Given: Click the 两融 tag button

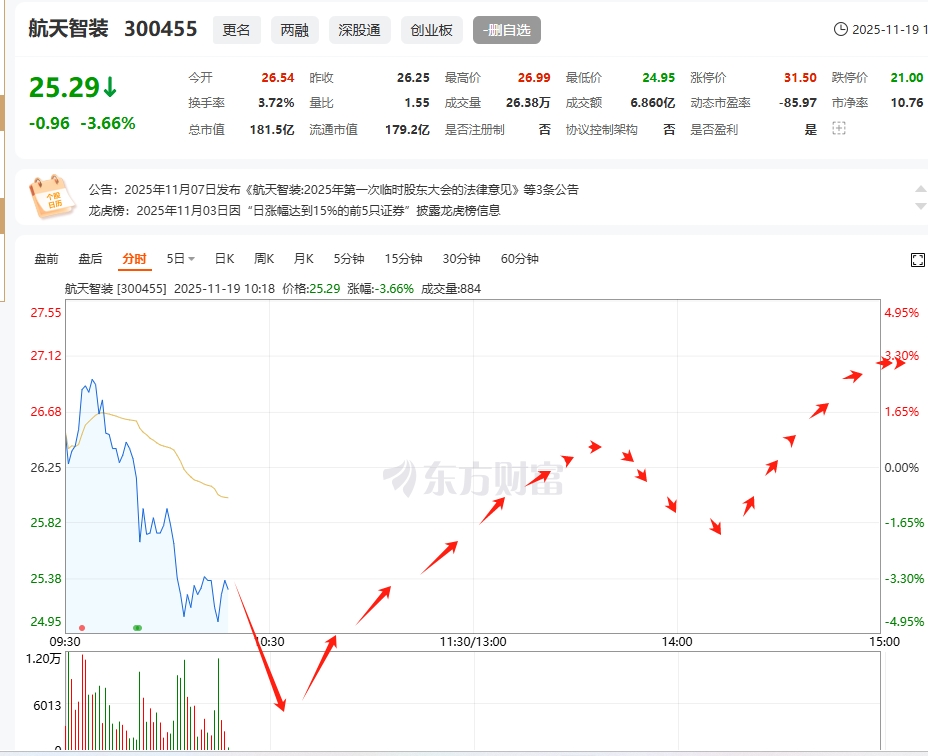Looking at the screenshot, I should tap(295, 30).
